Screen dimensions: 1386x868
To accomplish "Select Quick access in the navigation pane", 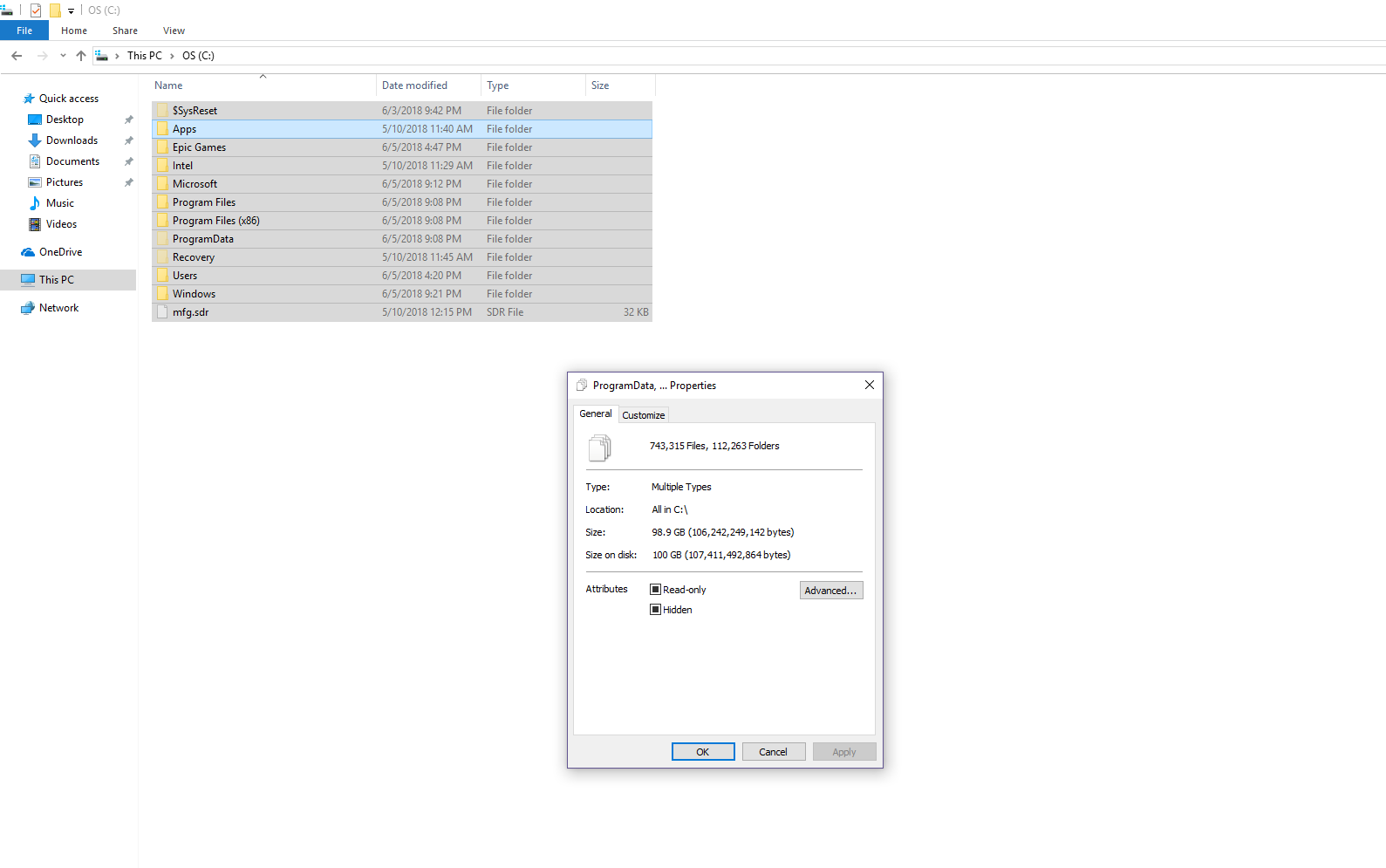I will 69,99.
